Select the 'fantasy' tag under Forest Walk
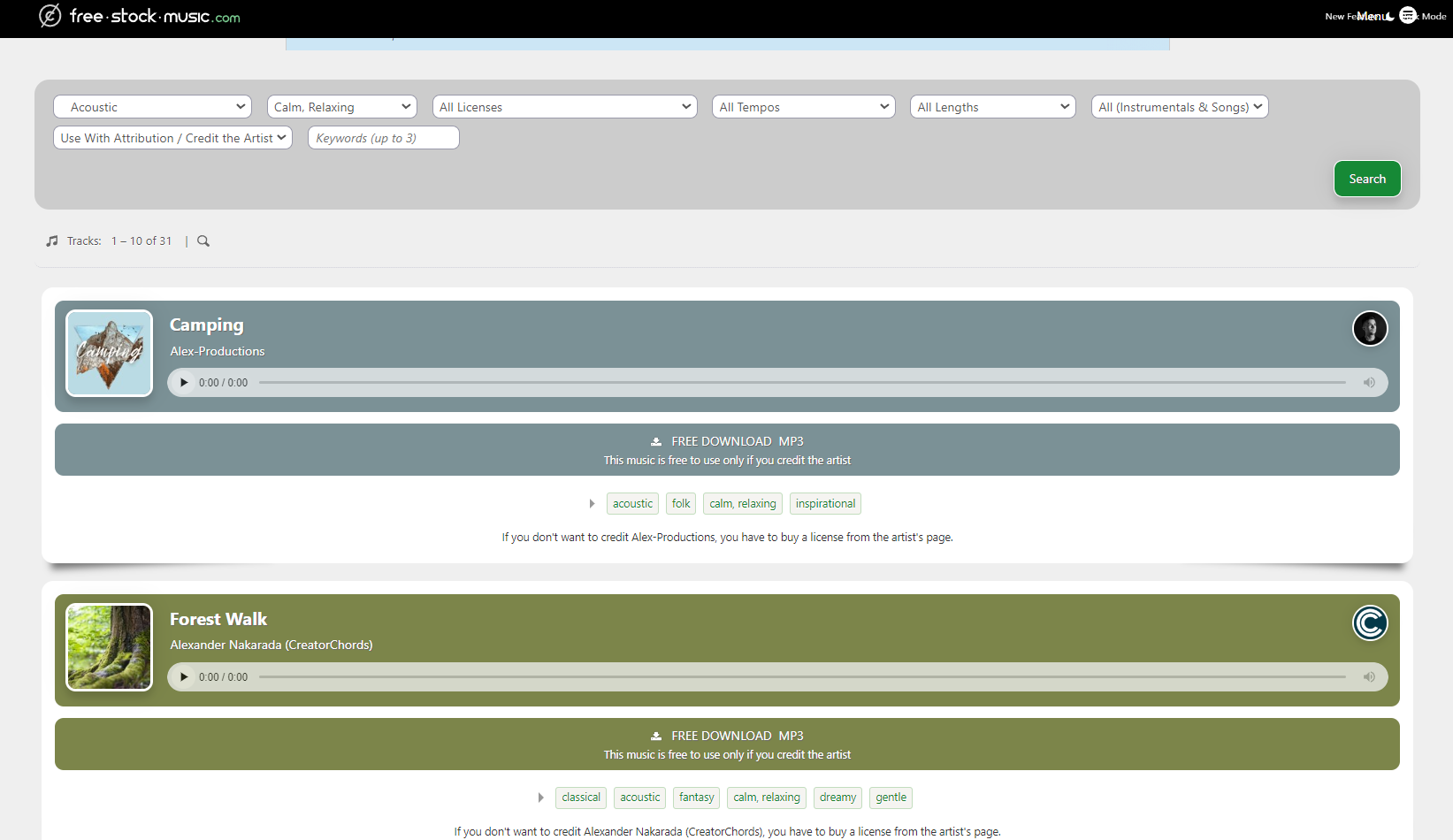The height and width of the screenshot is (840, 1453). tap(696, 798)
